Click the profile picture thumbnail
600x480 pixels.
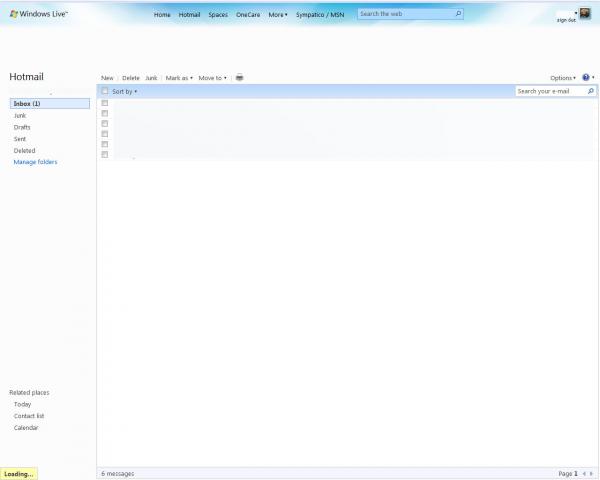(x=585, y=13)
